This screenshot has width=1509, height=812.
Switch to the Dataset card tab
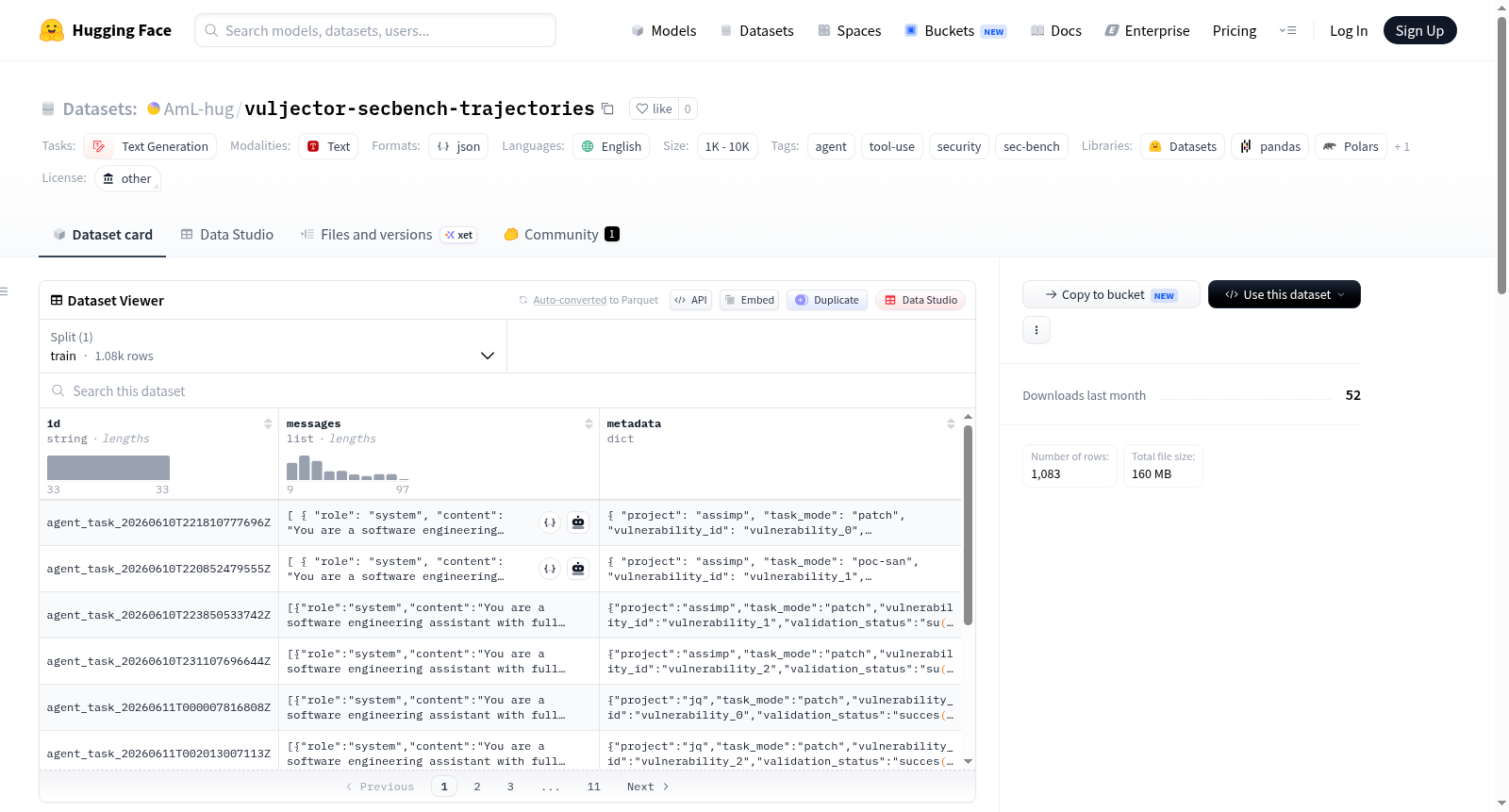(103, 235)
